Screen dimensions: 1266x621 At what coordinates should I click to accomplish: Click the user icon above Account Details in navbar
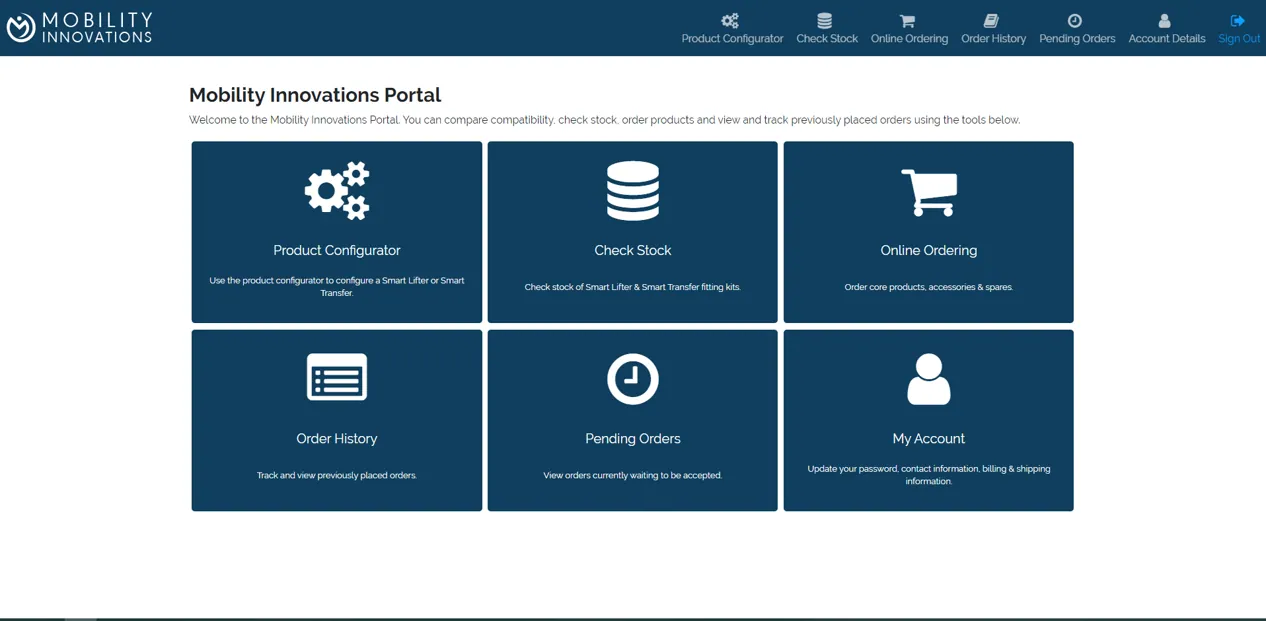click(1165, 21)
